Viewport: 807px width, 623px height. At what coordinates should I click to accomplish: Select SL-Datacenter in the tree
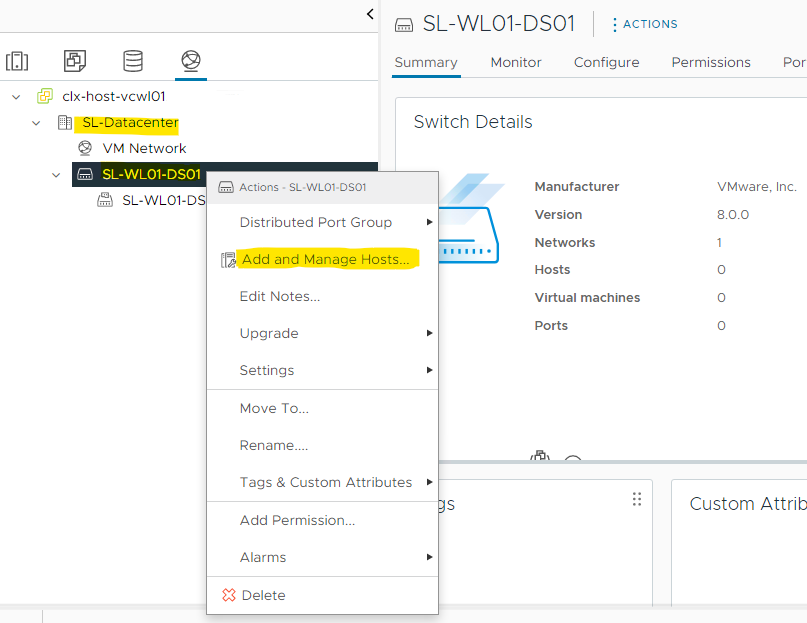[130, 123]
